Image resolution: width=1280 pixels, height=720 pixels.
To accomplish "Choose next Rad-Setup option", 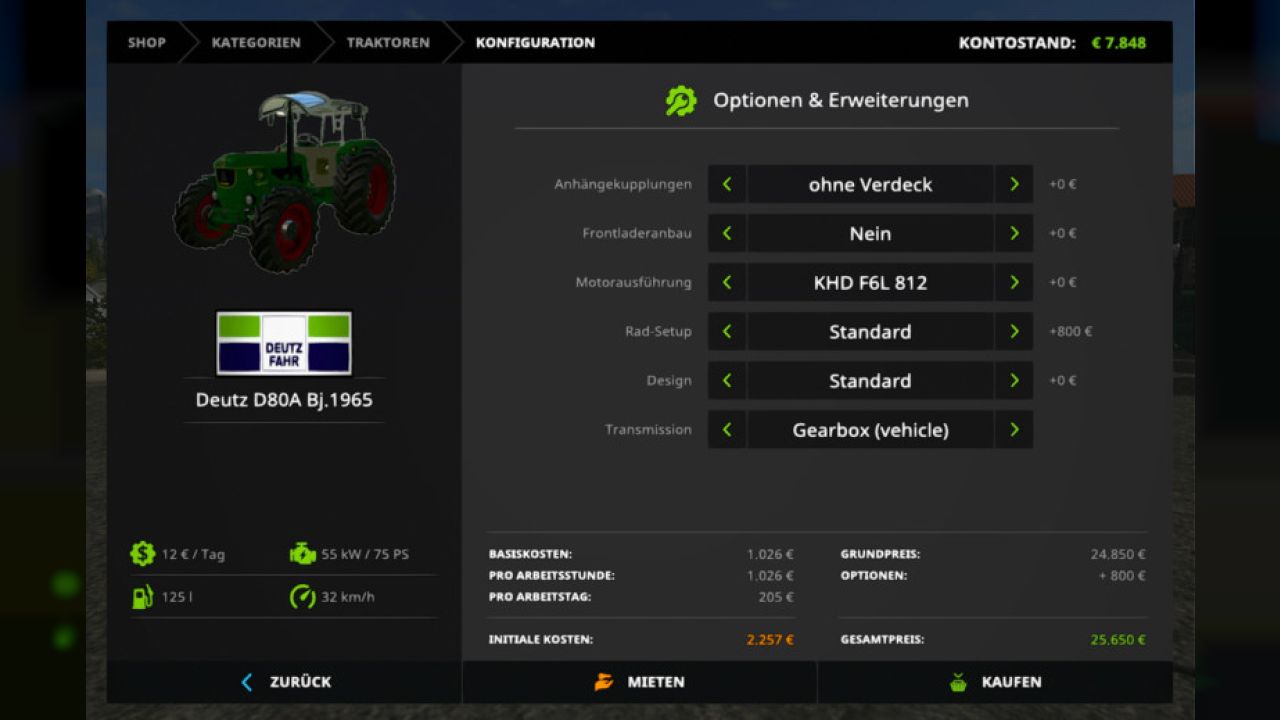I will coord(1014,331).
